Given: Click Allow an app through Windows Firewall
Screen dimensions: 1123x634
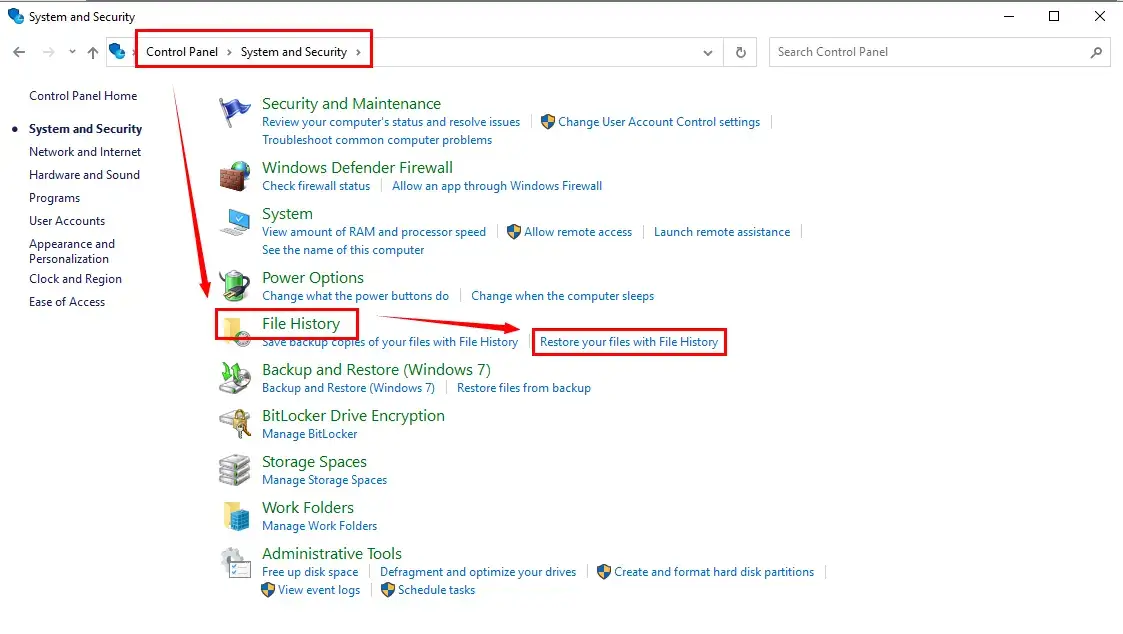Looking at the screenshot, I should coord(497,186).
